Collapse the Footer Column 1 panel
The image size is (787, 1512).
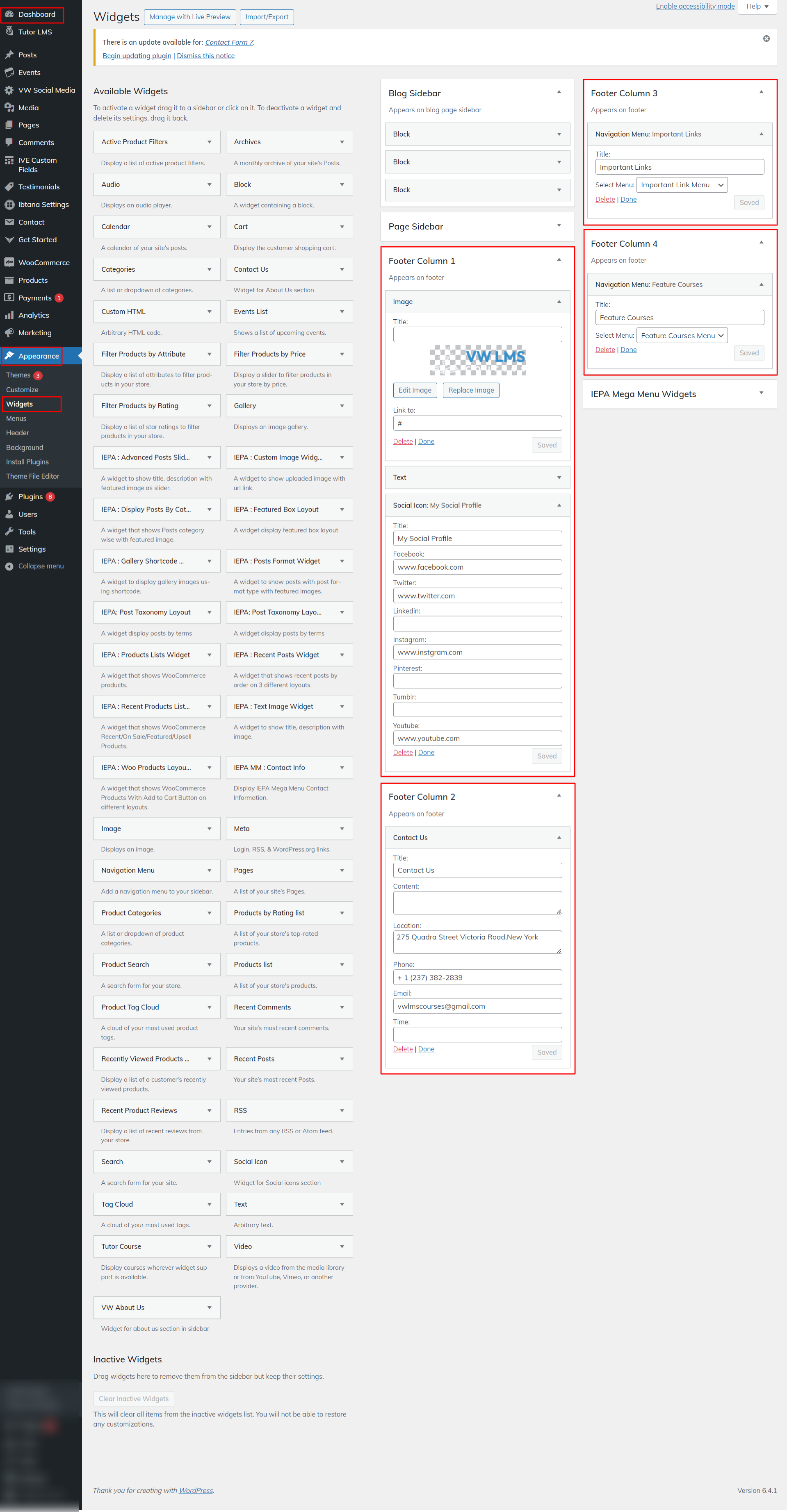coord(559,260)
